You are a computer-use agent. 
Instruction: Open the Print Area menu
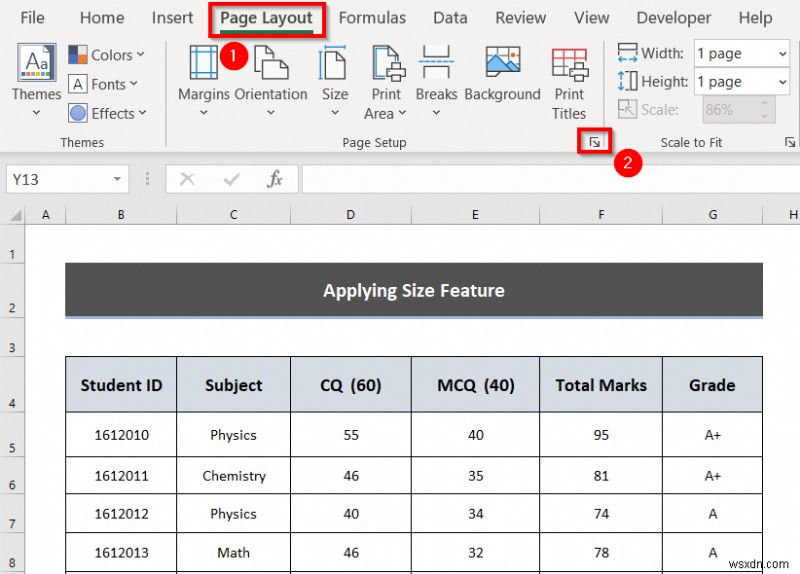[386, 83]
